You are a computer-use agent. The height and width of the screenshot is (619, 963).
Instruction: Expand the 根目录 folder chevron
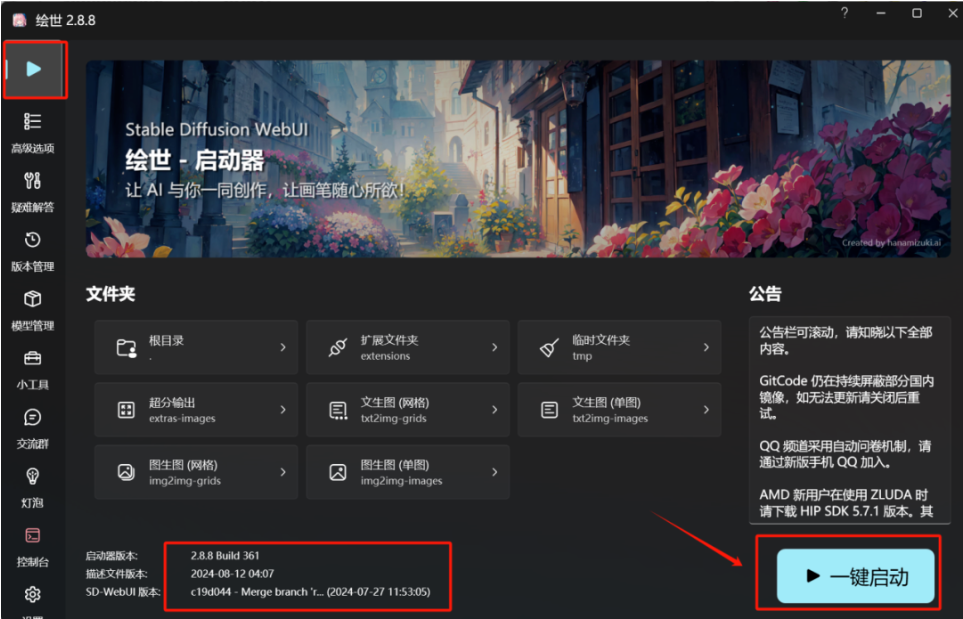coord(283,348)
